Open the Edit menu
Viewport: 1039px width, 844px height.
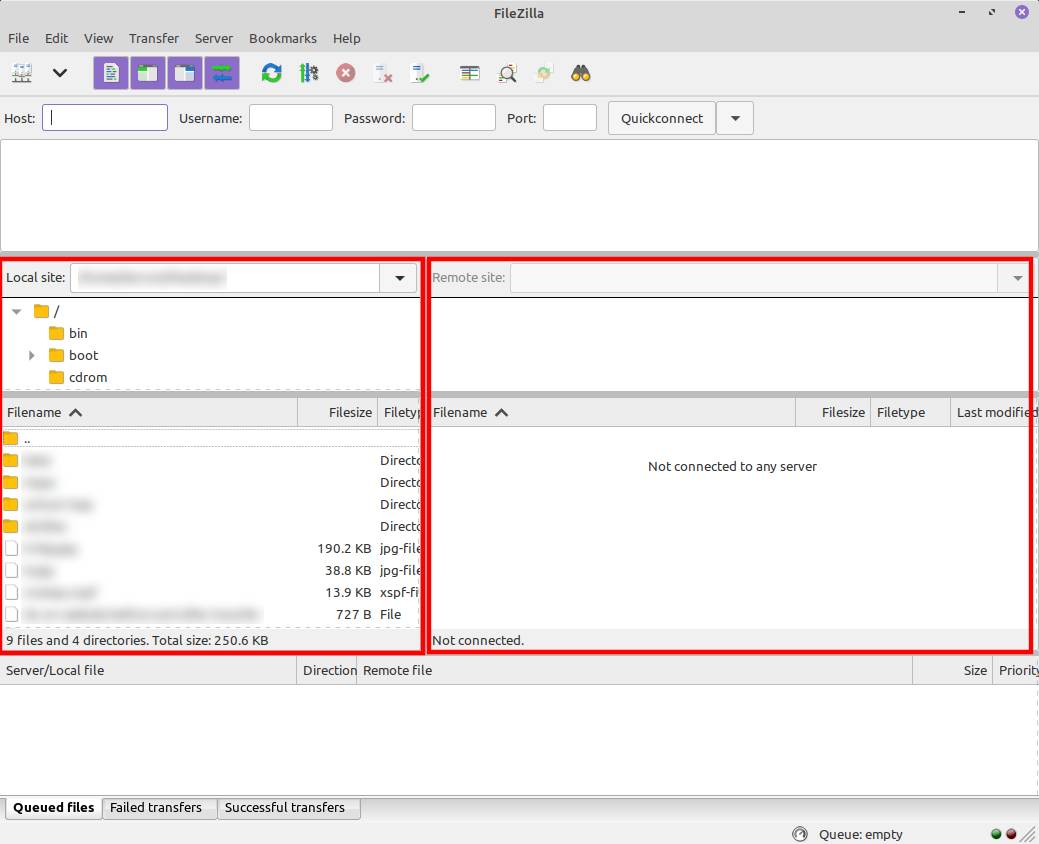point(56,38)
